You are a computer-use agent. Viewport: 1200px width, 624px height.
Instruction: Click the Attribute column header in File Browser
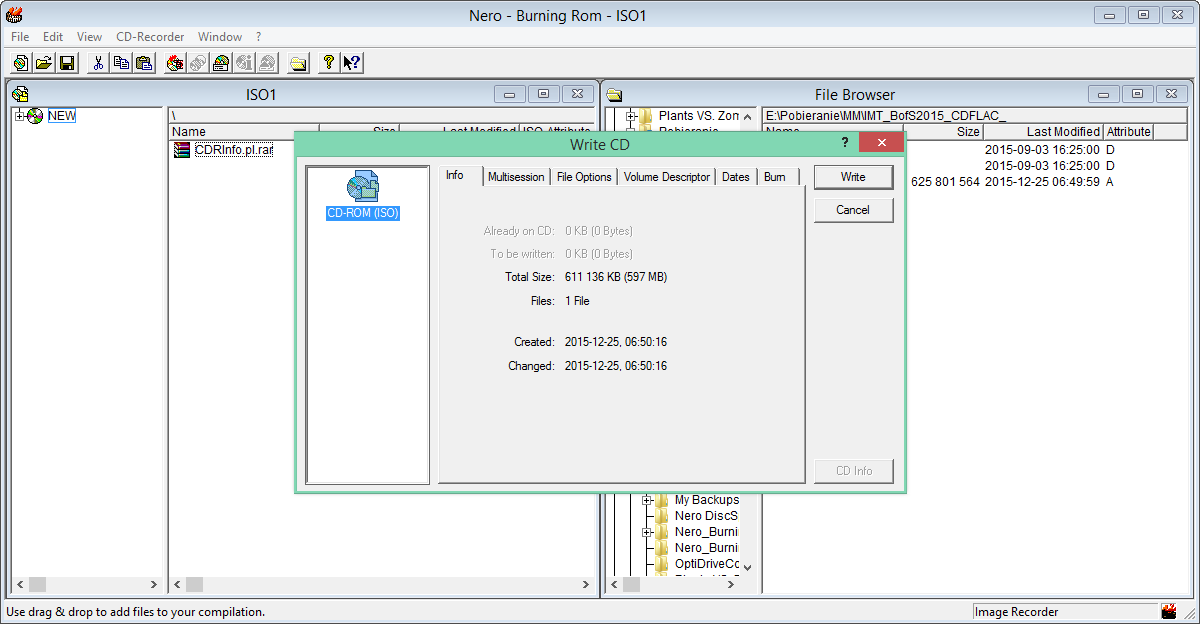click(x=1128, y=131)
